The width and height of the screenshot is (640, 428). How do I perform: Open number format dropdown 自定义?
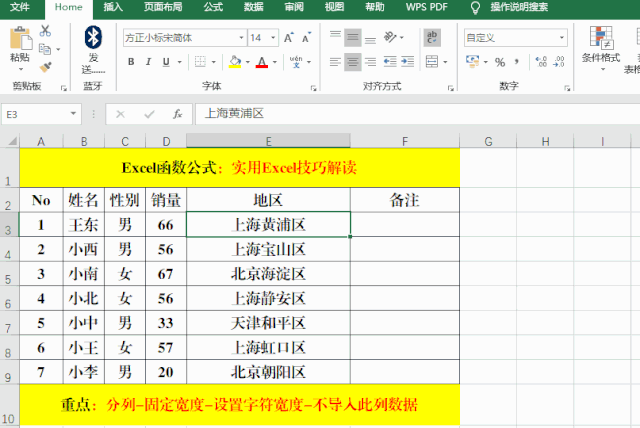[562, 38]
